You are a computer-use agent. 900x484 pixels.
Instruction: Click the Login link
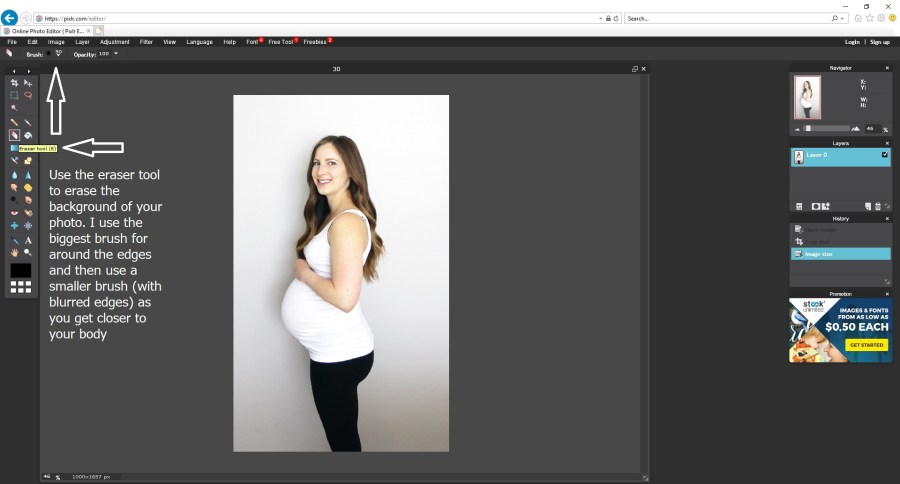[x=852, y=42]
